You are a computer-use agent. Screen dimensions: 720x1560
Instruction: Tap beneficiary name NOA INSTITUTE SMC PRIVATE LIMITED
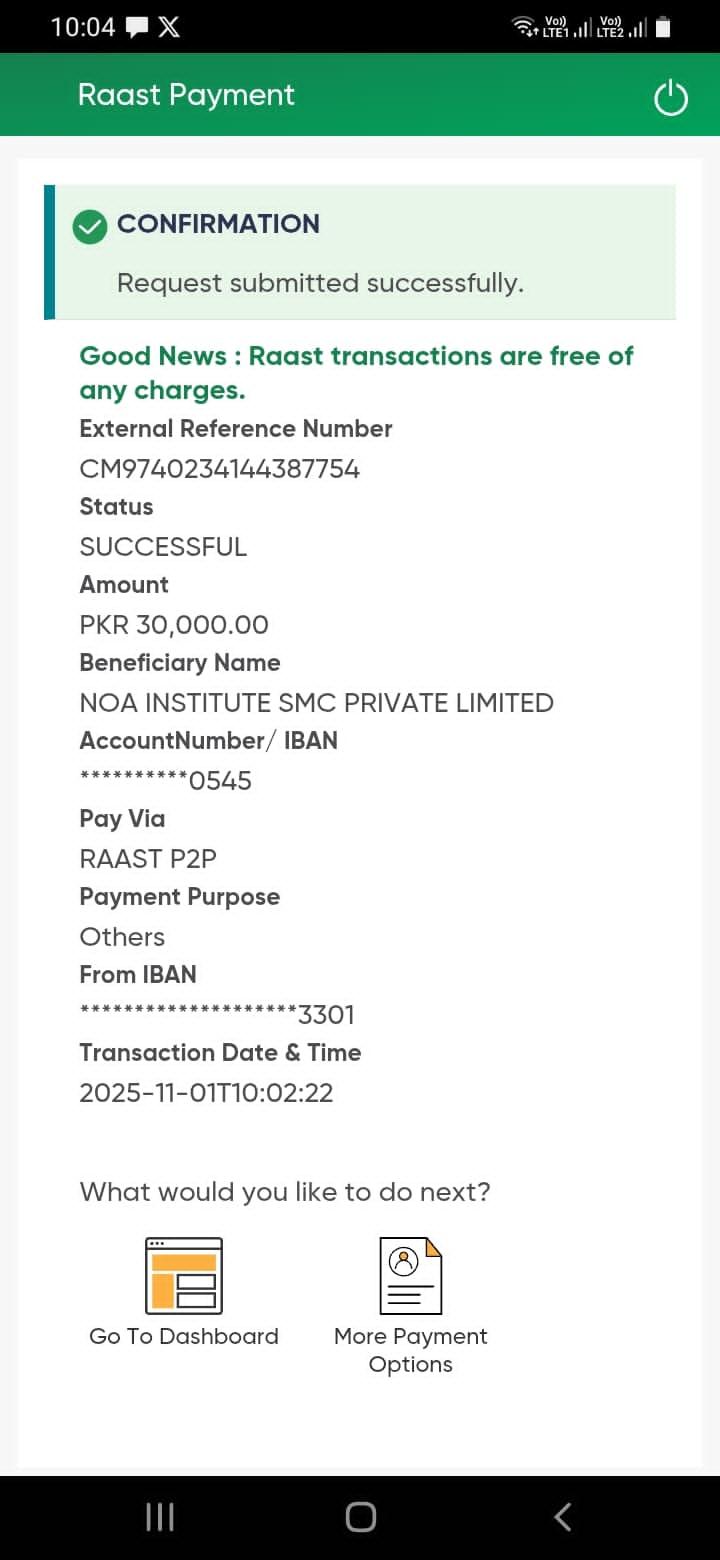click(x=316, y=703)
